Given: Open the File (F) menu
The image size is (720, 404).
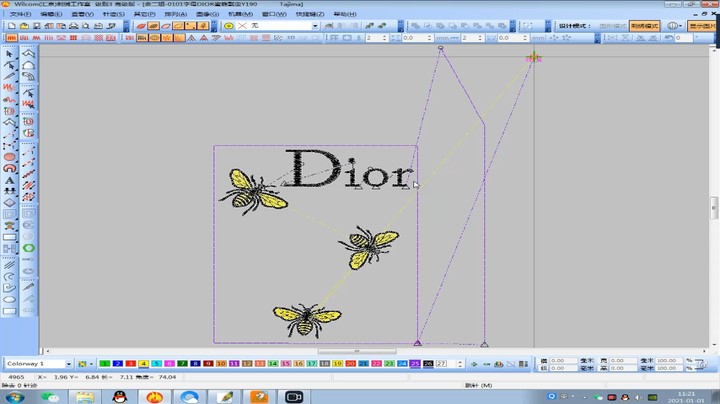Looking at the screenshot, I should (x=20, y=14).
